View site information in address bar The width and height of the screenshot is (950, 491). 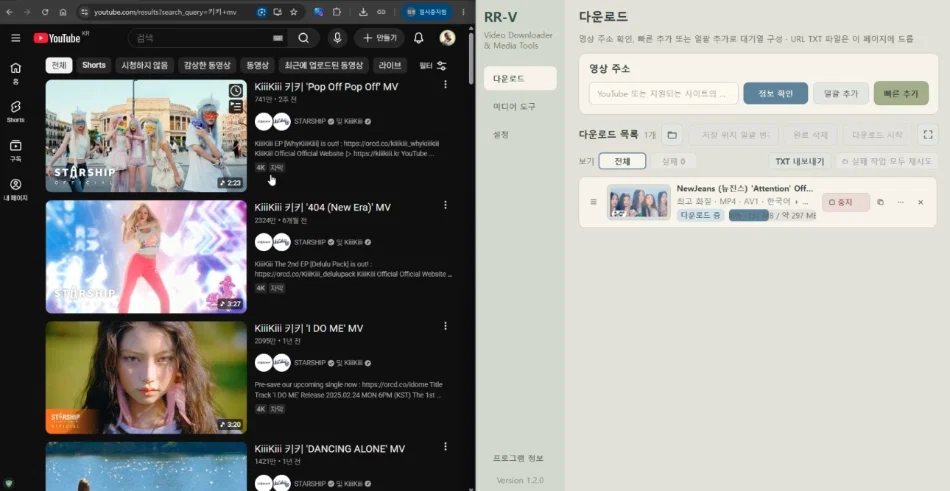click(x=84, y=12)
